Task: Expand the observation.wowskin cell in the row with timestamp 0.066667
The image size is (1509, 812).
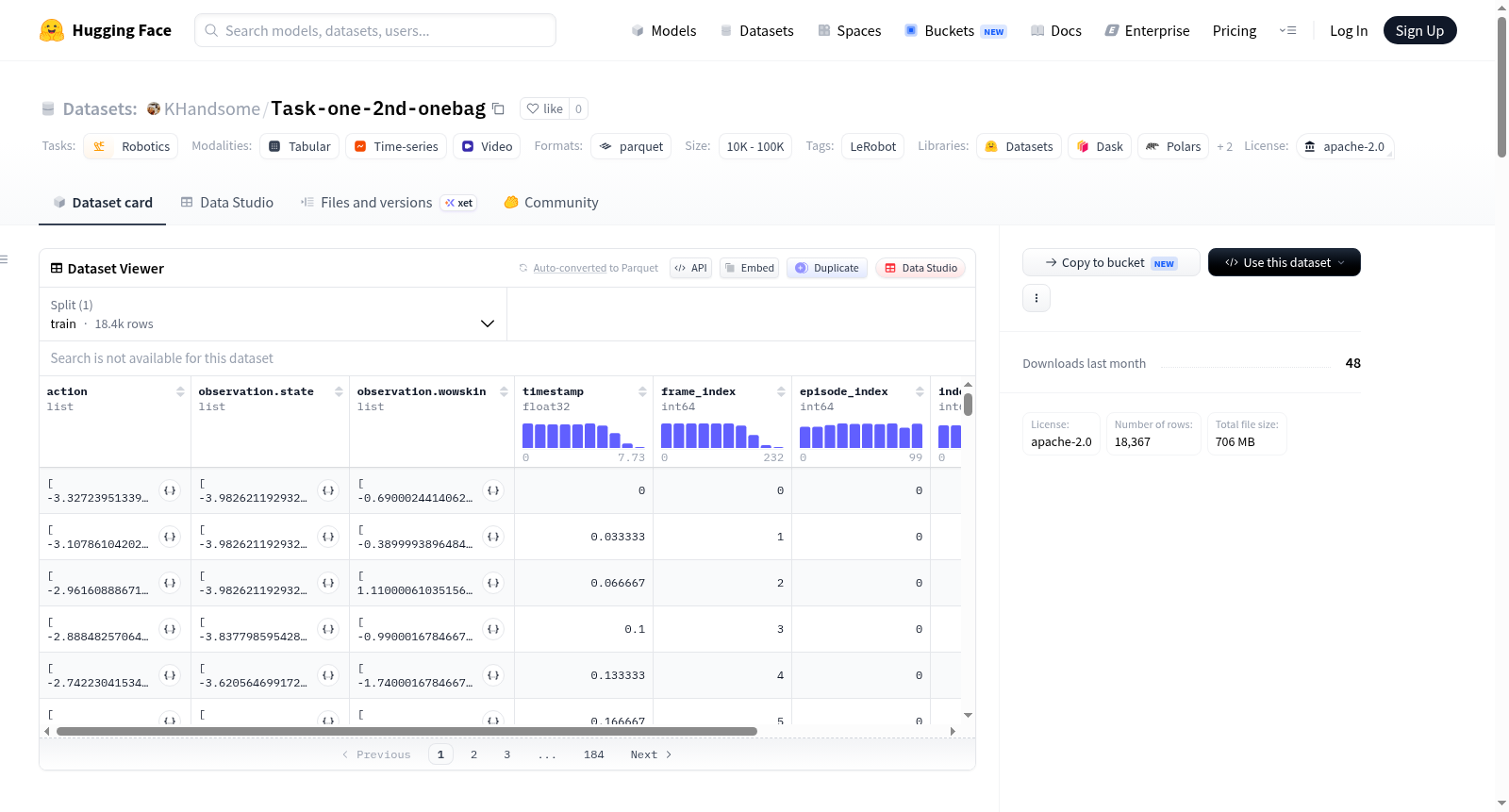Action: tap(493, 583)
